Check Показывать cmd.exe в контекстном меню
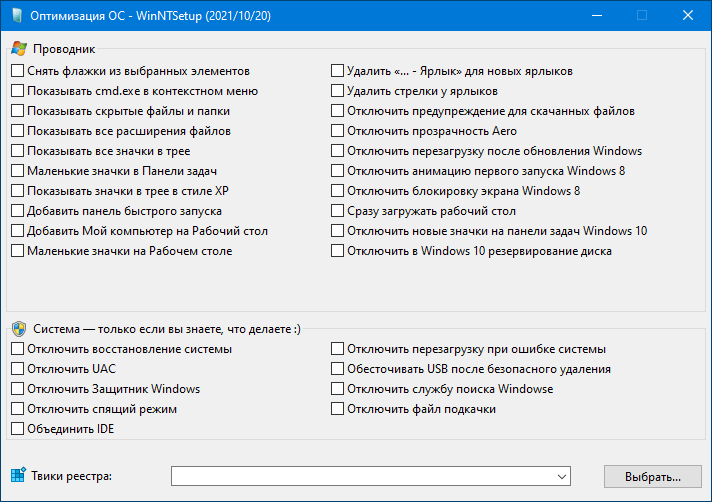The height and width of the screenshot is (502, 712). [17, 91]
